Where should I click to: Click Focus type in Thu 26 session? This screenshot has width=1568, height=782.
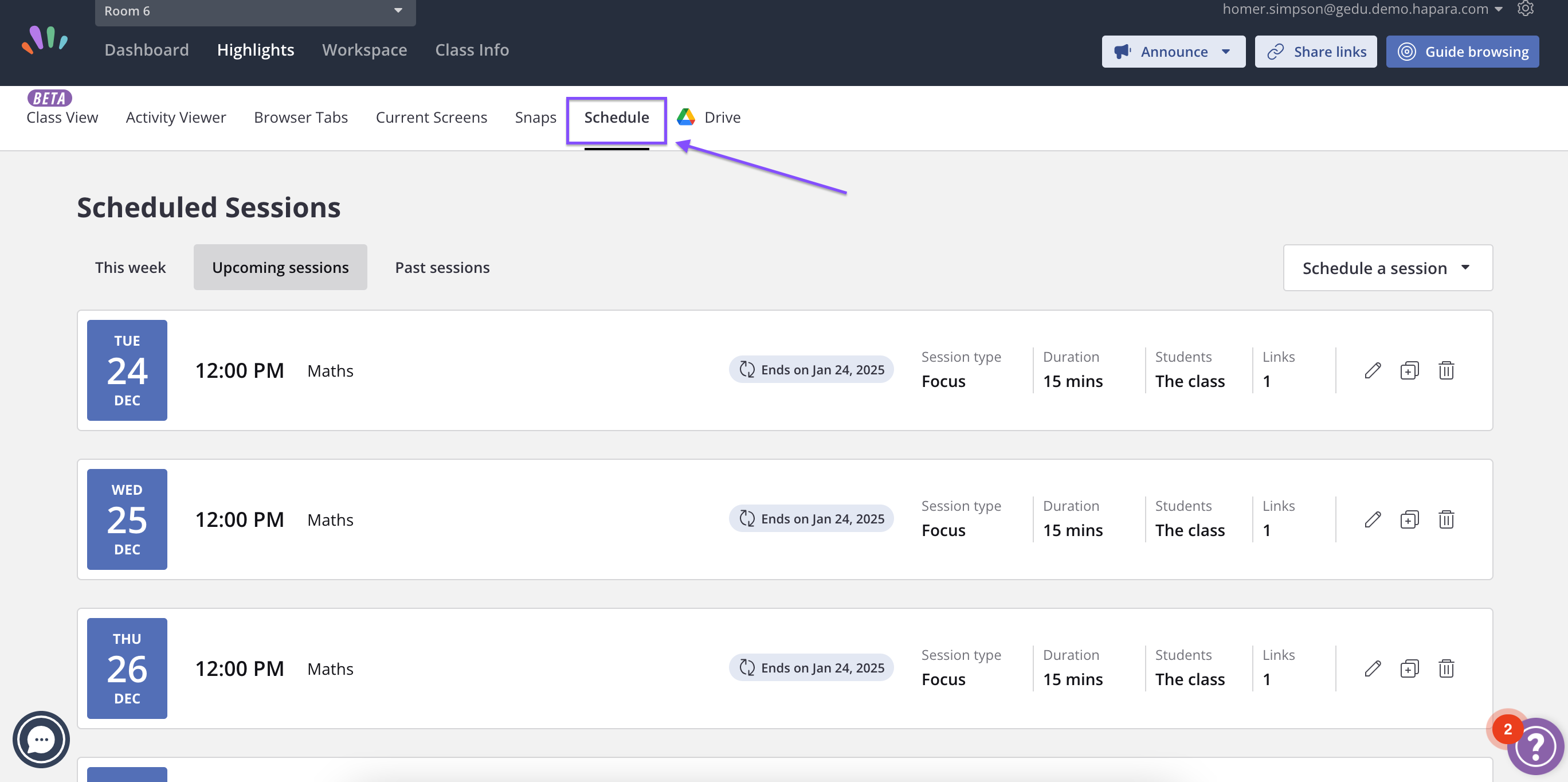click(x=943, y=680)
